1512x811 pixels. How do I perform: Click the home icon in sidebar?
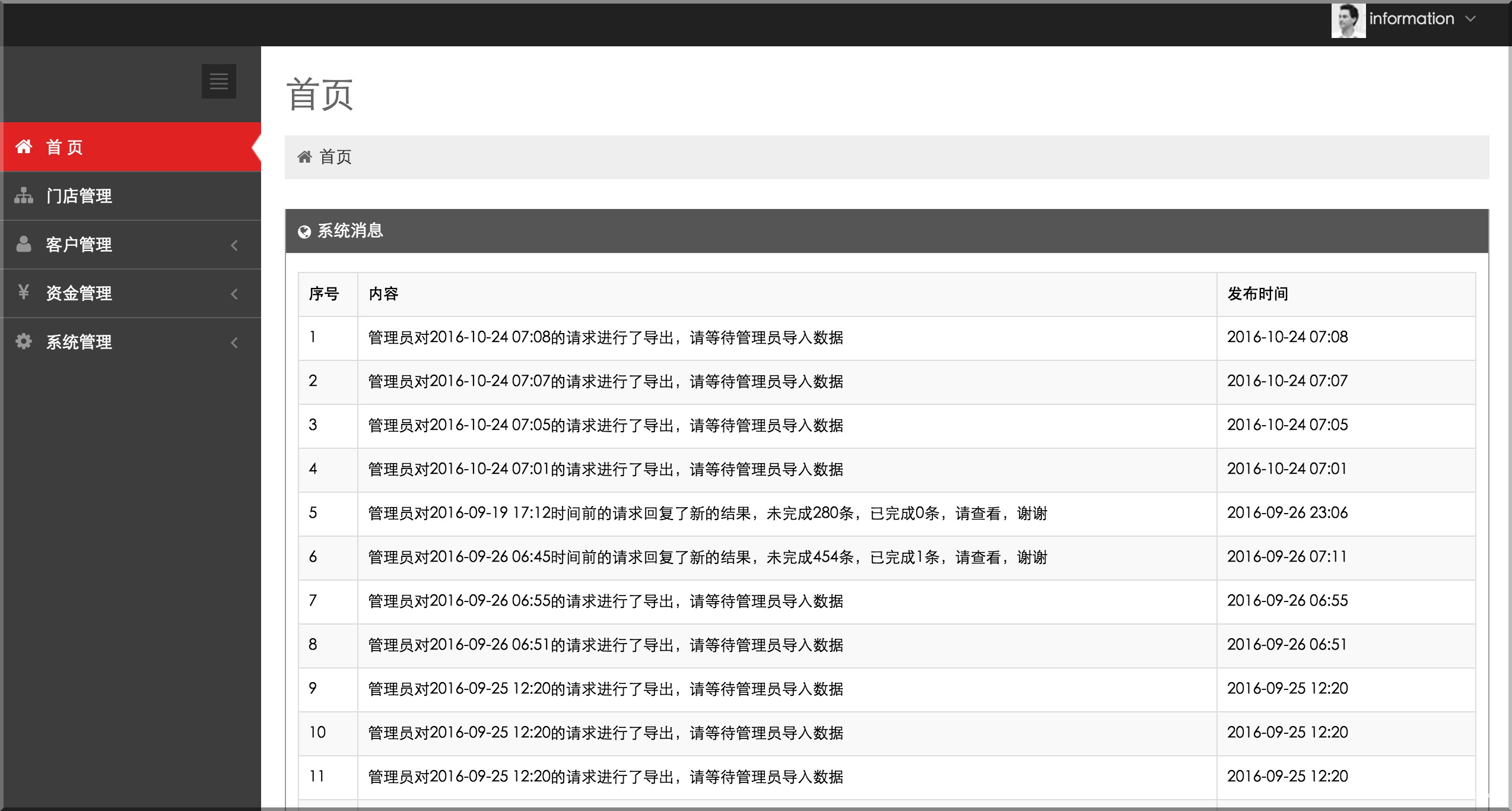tap(24, 147)
